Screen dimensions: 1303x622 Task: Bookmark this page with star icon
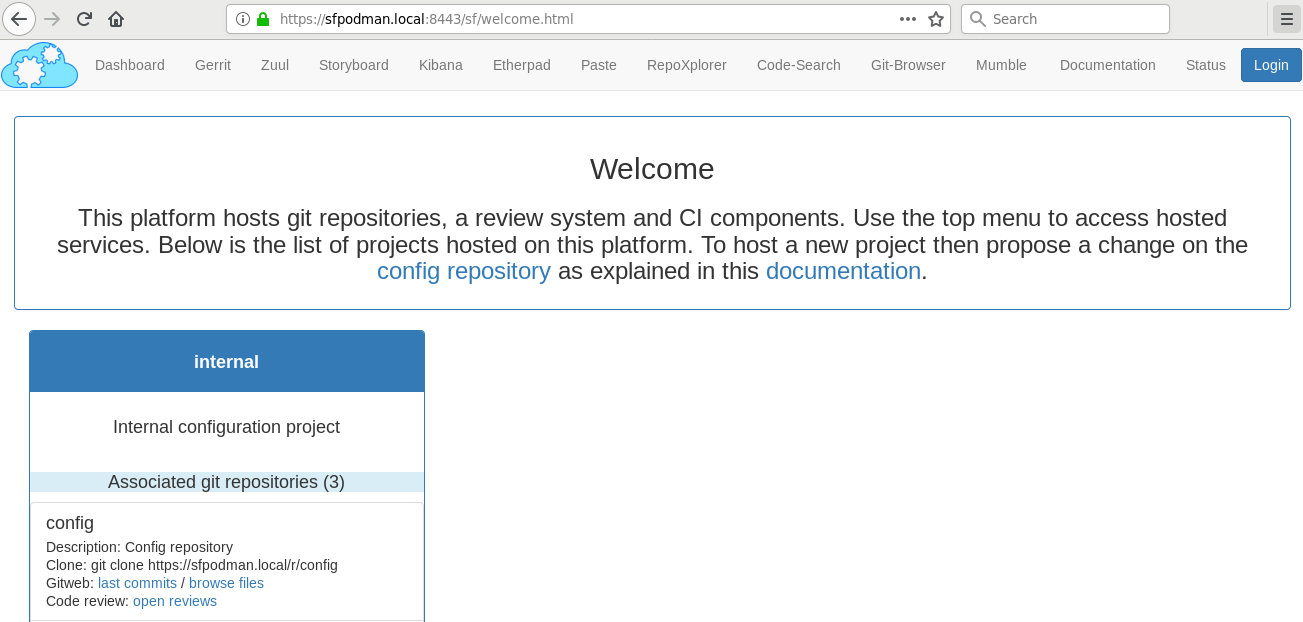click(x=936, y=19)
